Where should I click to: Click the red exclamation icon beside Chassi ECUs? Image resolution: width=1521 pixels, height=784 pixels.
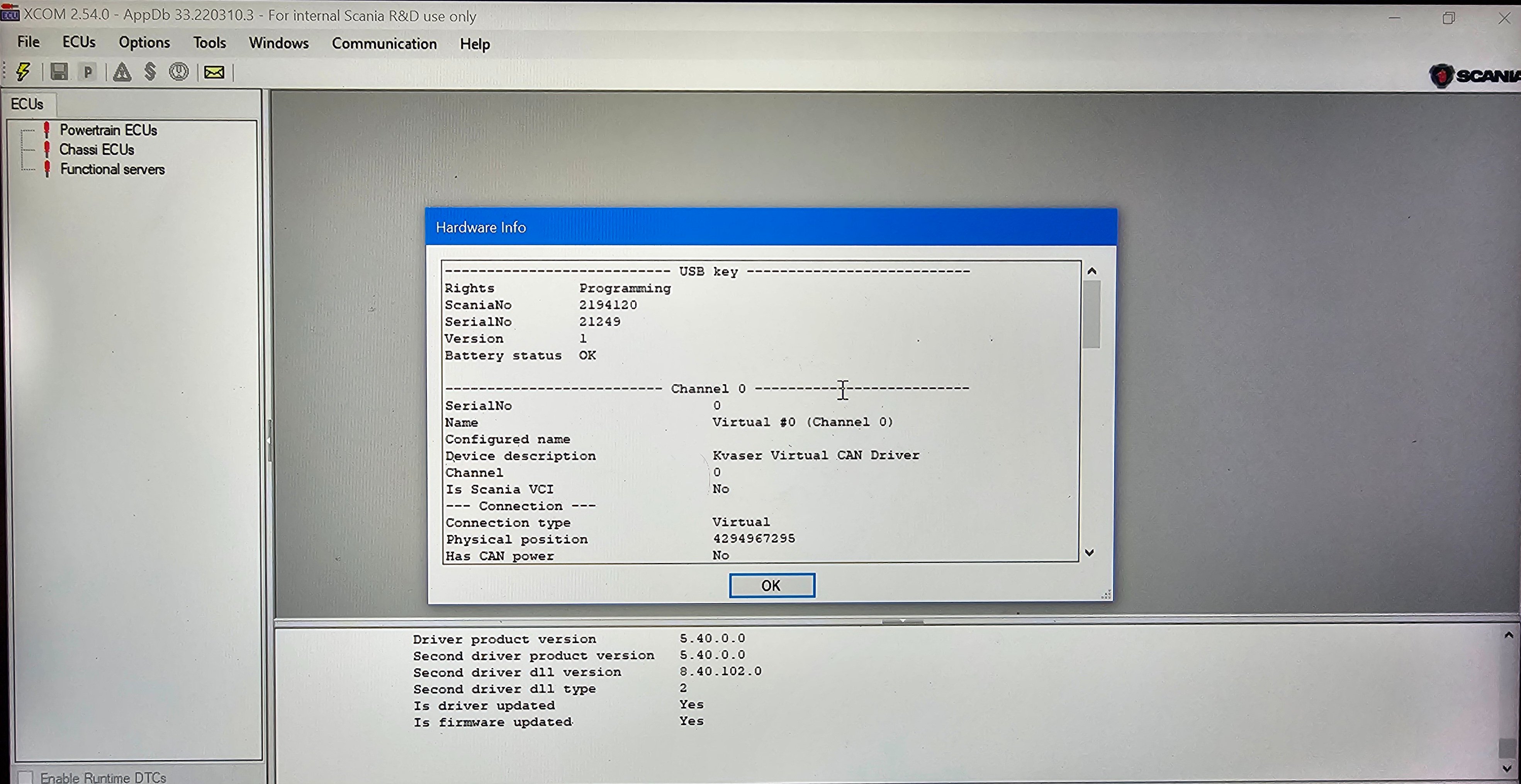(47, 149)
